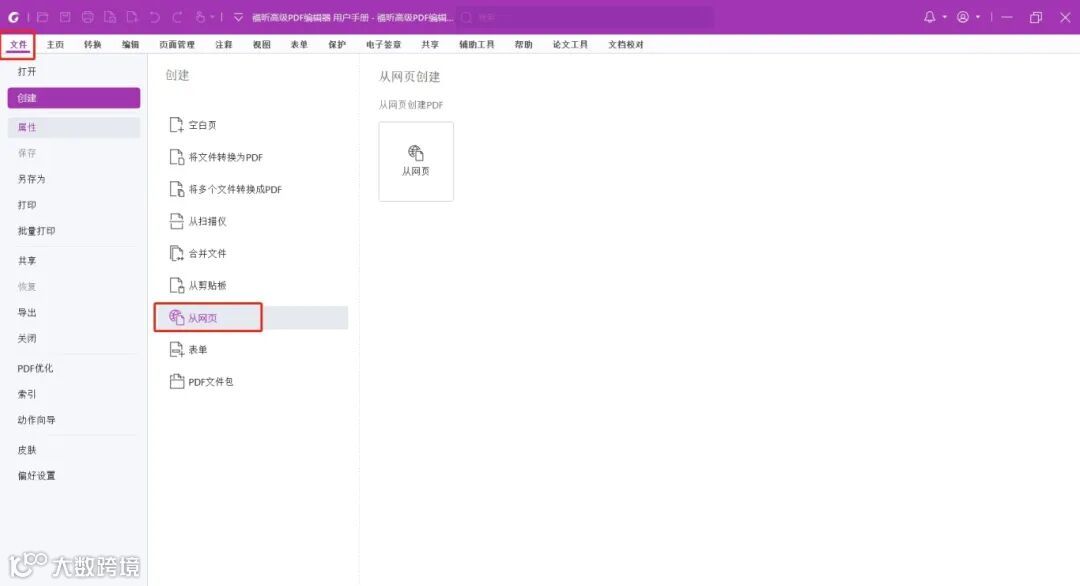1080x586 pixels.
Task: Expand the user account dropdown arrow
Action: [977, 17]
